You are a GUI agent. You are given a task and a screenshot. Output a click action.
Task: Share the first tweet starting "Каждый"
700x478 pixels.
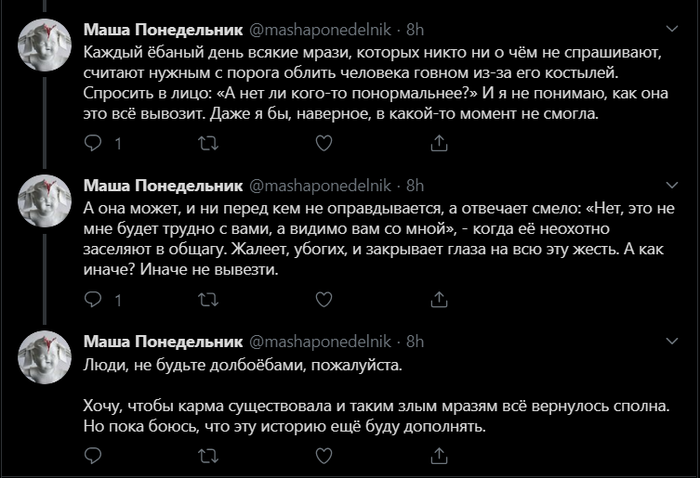tap(438, 144)
